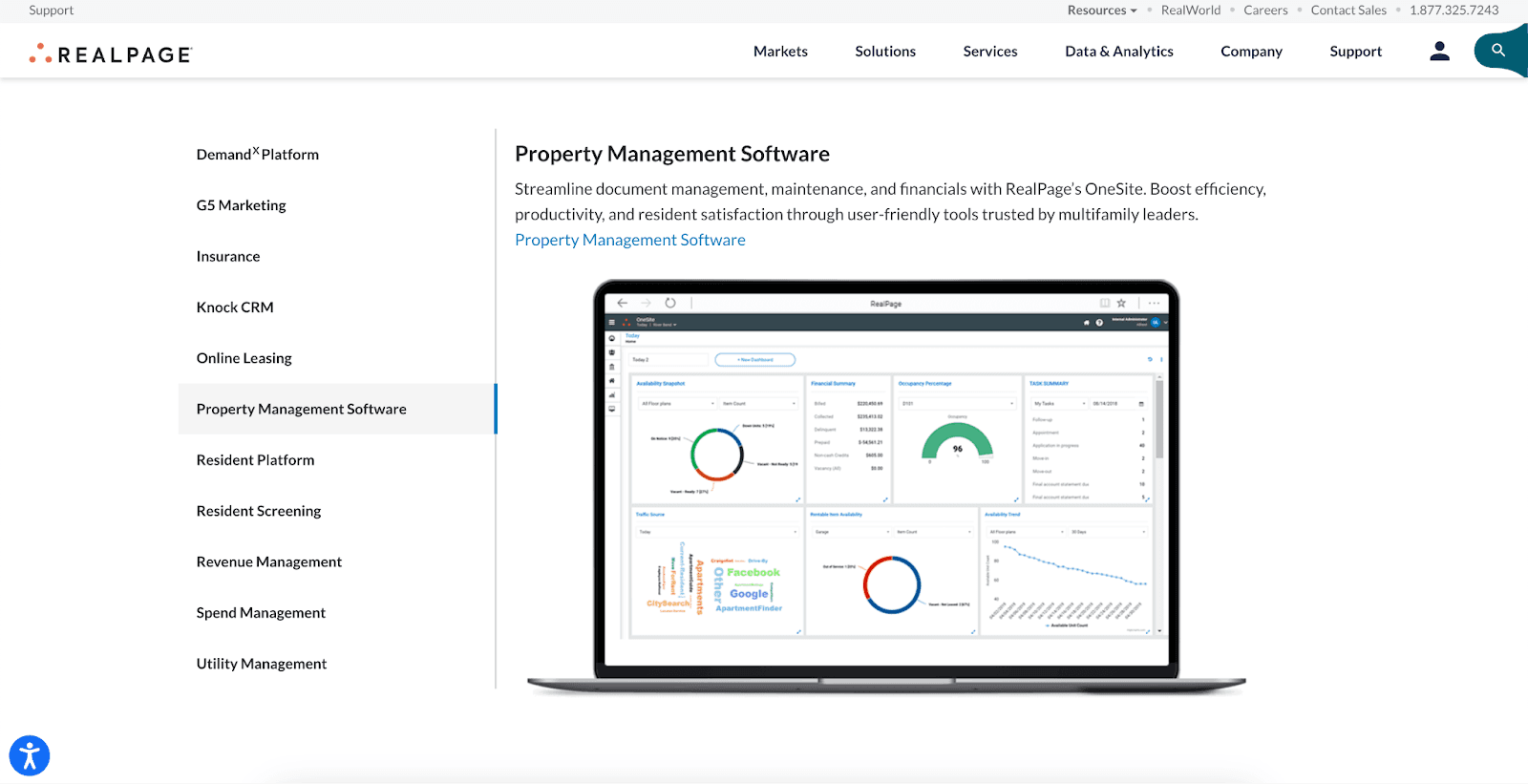Image resolution: width=1528 pixels, height=784 pixels.
Task: Open the accessibility widget icon
Action: (30, 755)
